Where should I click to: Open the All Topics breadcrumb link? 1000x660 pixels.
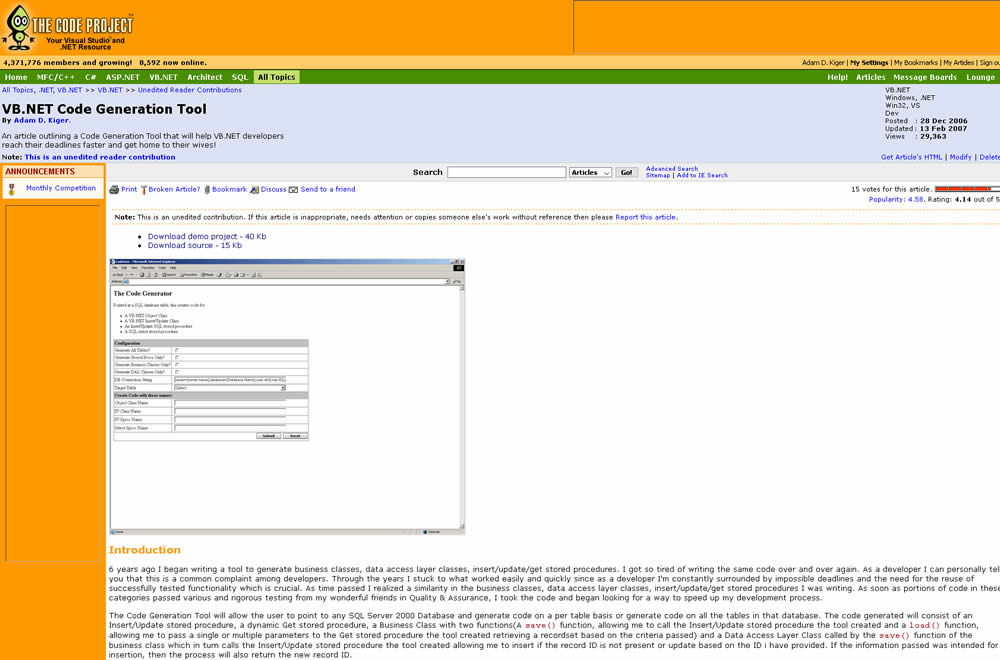(17, 91)
